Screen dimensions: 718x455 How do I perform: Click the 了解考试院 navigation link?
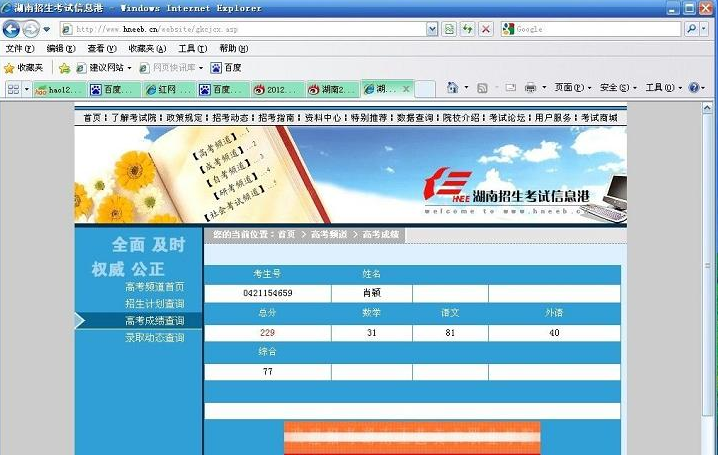tap(134, 118)
